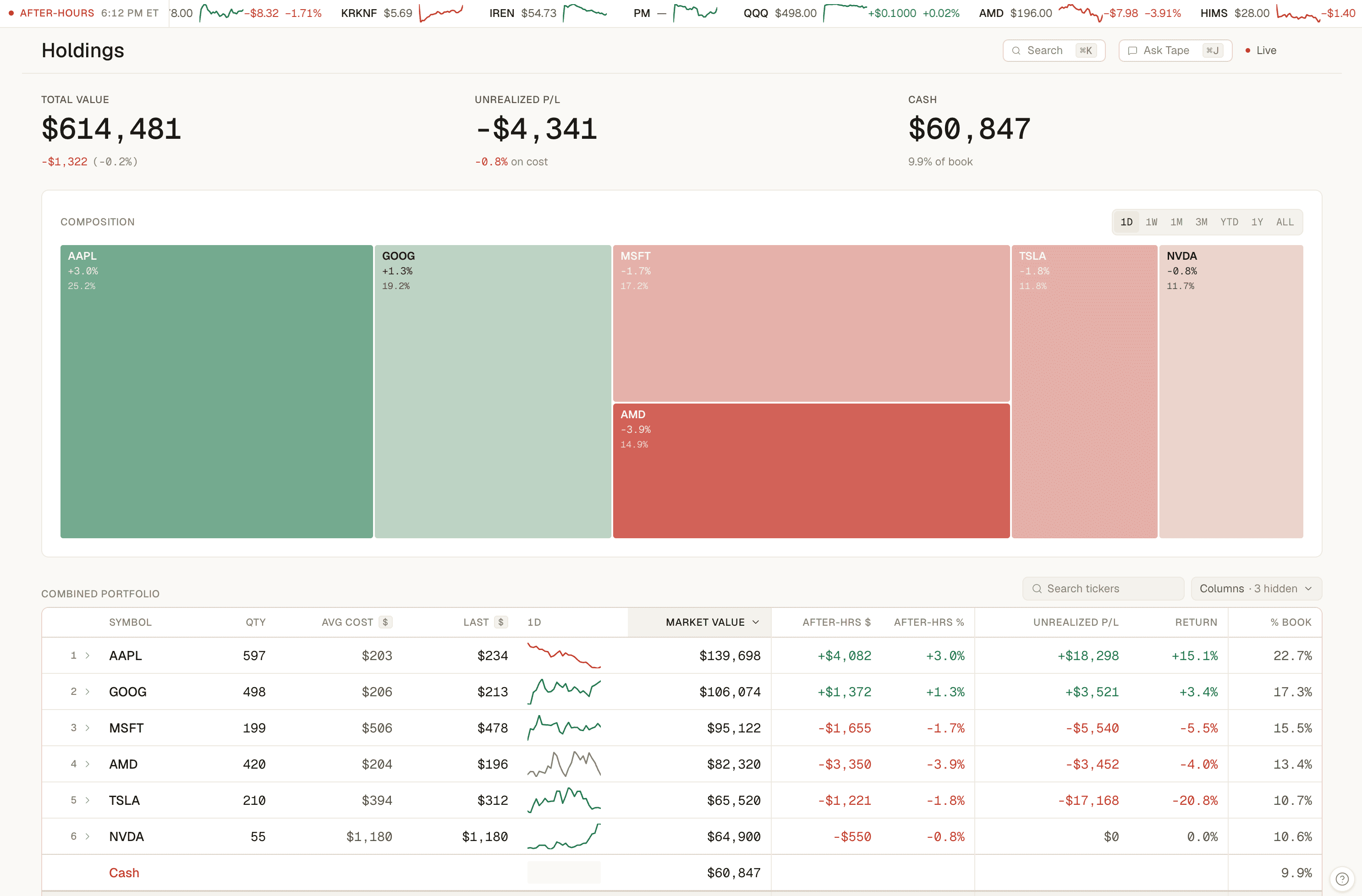1362x896 pixels.
Task: Open IREN in the ticker tape
Action: [x=502, y=13]
